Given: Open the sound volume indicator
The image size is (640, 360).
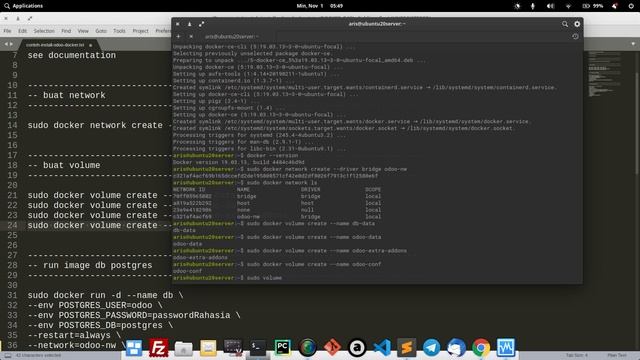Looking at the screenshot, I should coord(551,6).
